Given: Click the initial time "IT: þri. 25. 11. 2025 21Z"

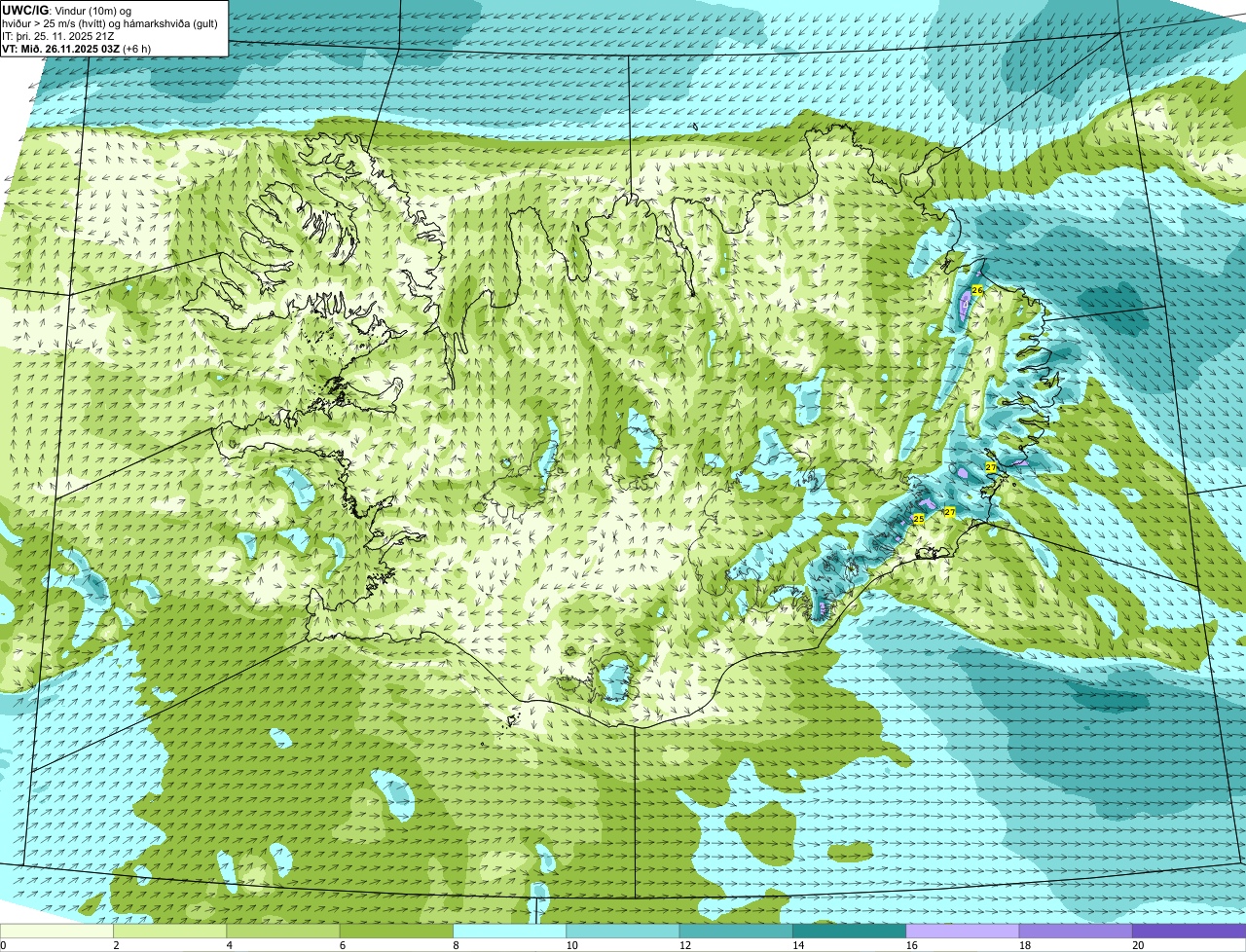Looking at the screenshot, I should pos(57,36).
